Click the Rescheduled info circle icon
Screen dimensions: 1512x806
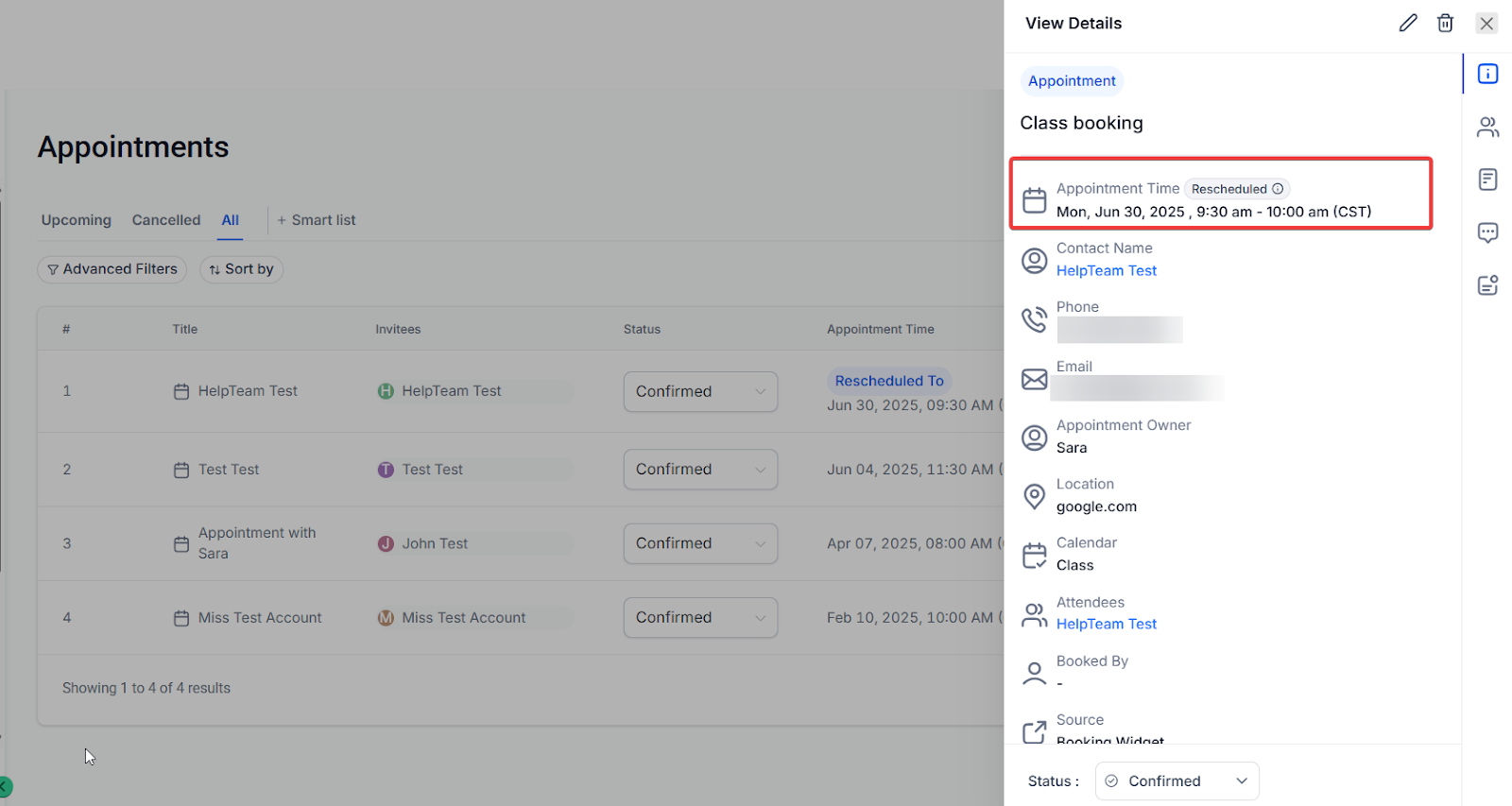pos(1278,189)
